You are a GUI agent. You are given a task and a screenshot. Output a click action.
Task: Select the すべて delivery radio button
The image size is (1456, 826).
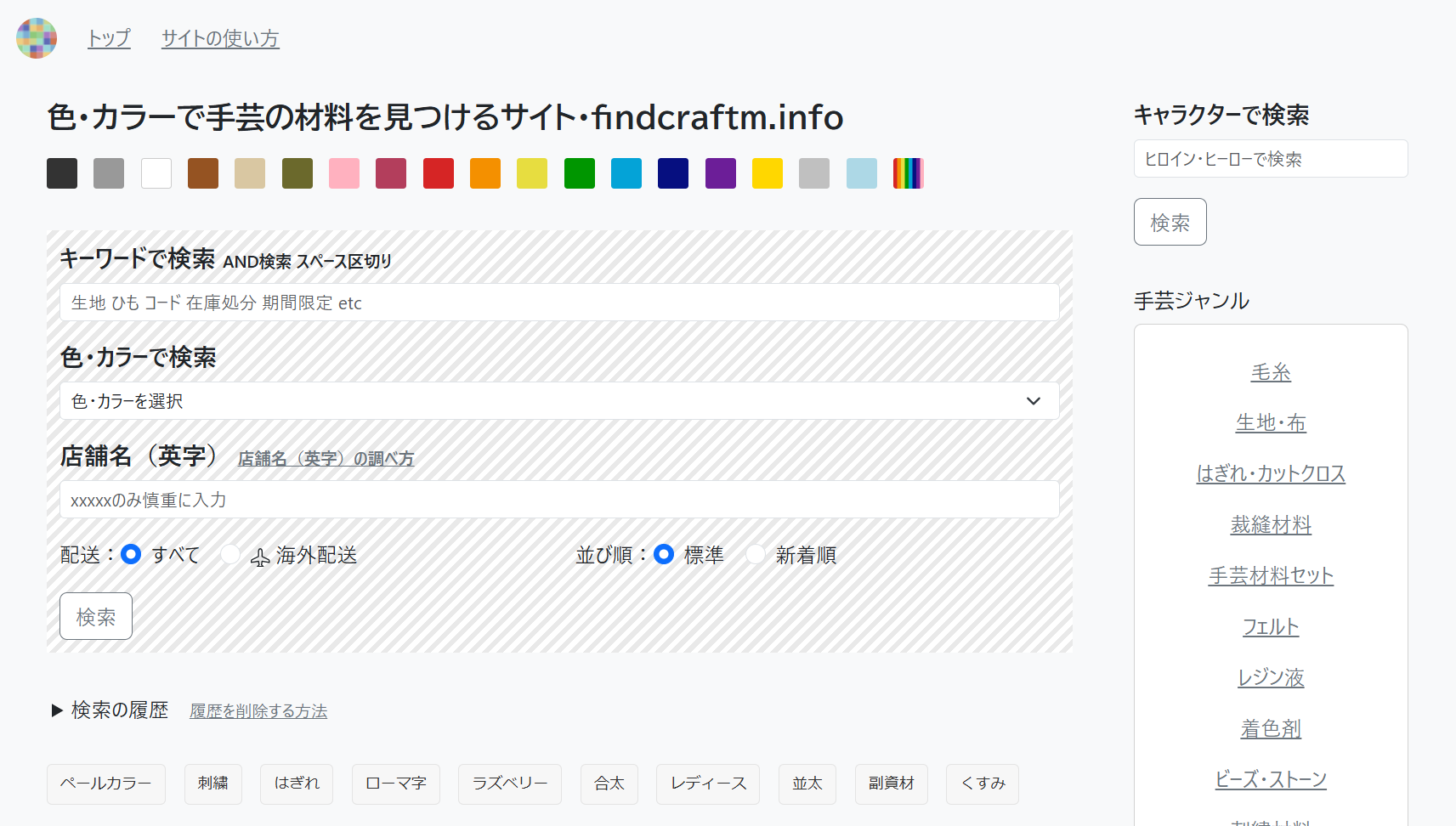point(131,554)
